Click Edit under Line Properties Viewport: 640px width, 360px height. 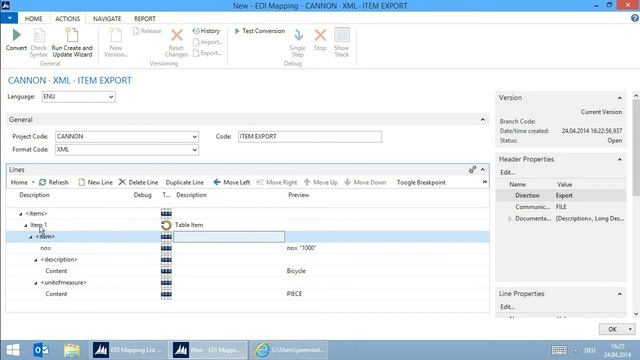507,307
